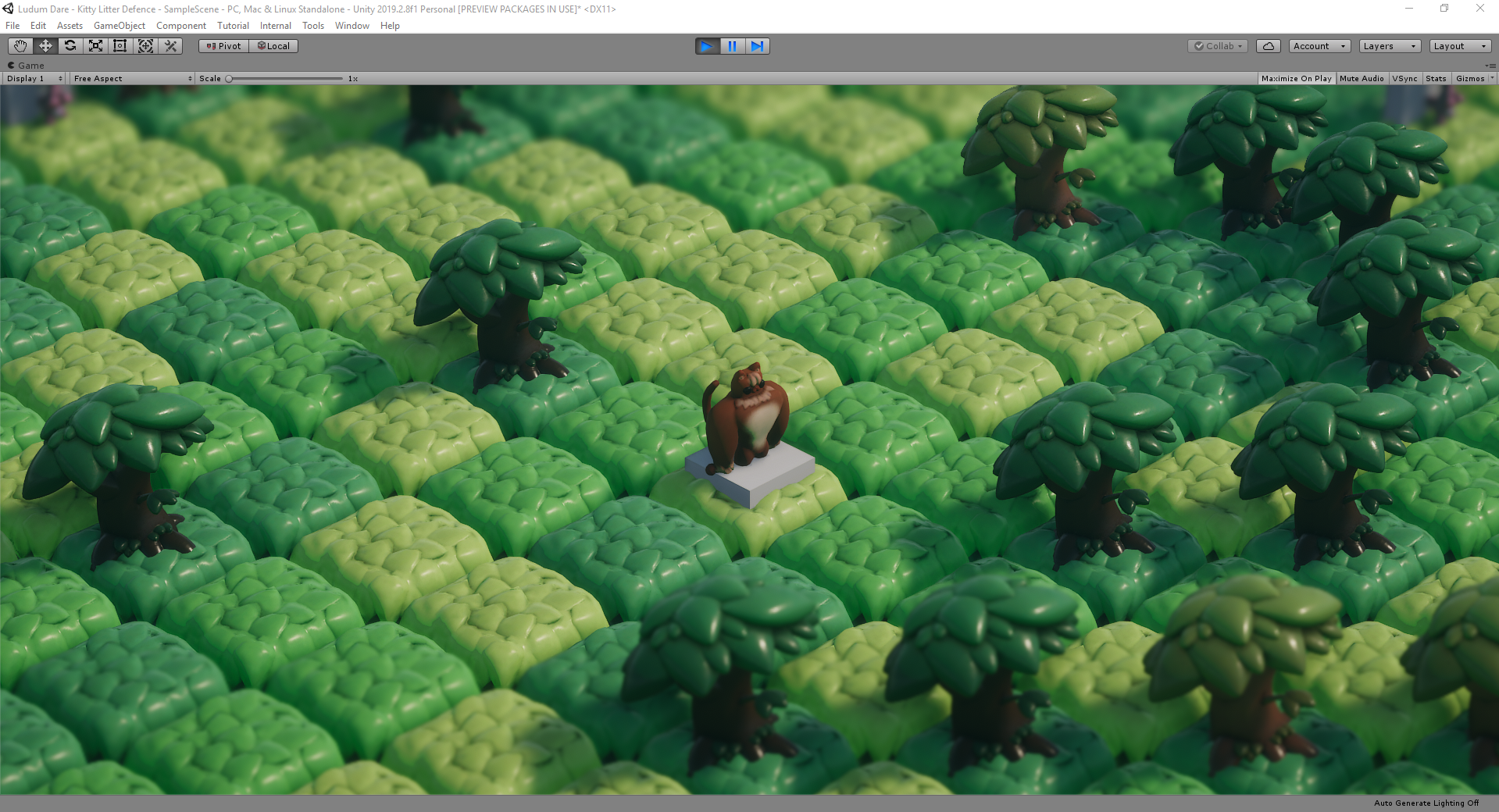Click the Play button
The height and width of the screenshot is (812, 1499).
pos(707,46)
